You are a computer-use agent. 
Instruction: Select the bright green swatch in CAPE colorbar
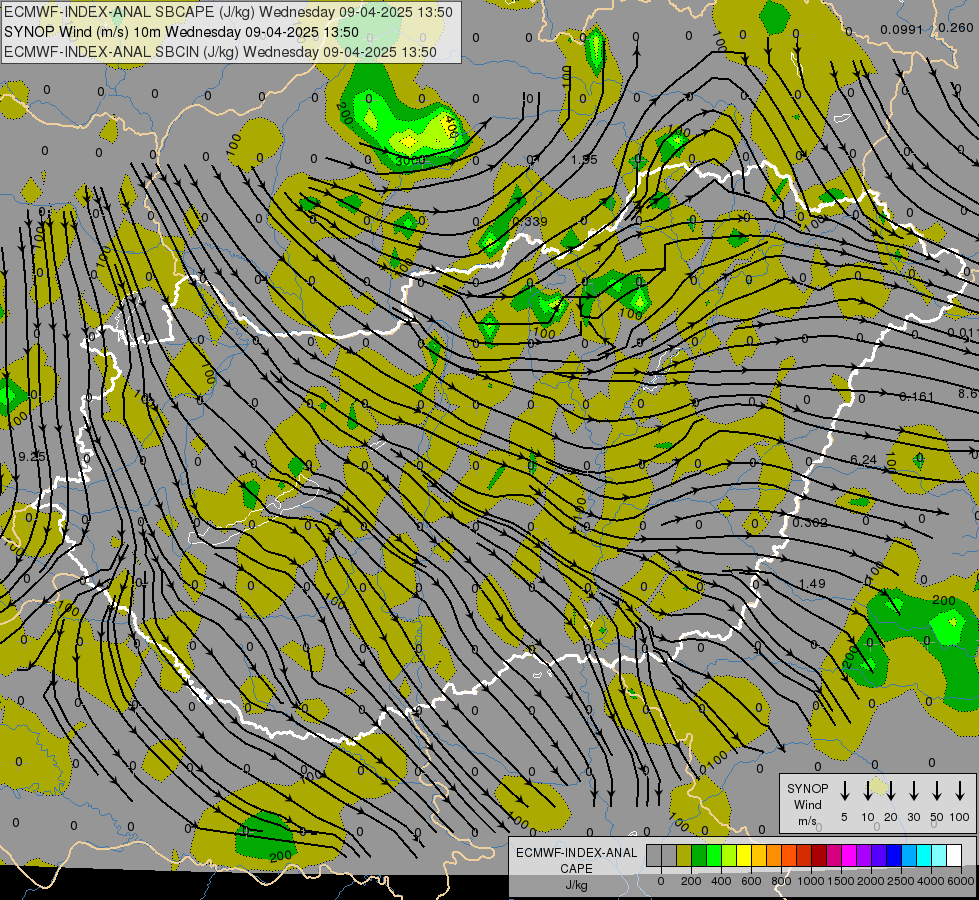click(714, 855)
